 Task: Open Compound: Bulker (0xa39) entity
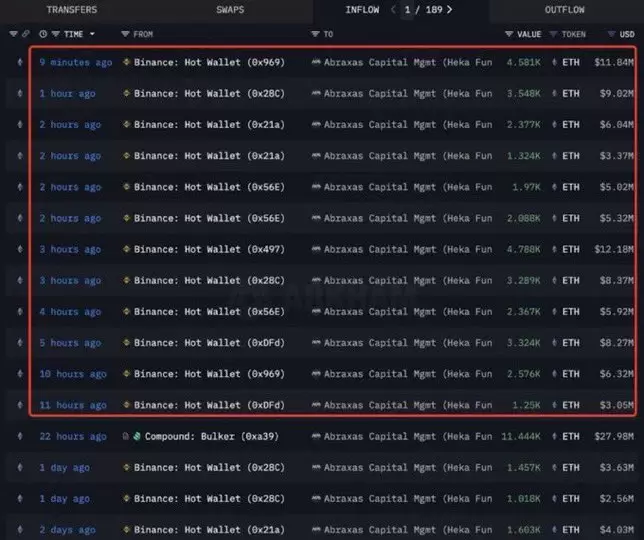[212, 436]
